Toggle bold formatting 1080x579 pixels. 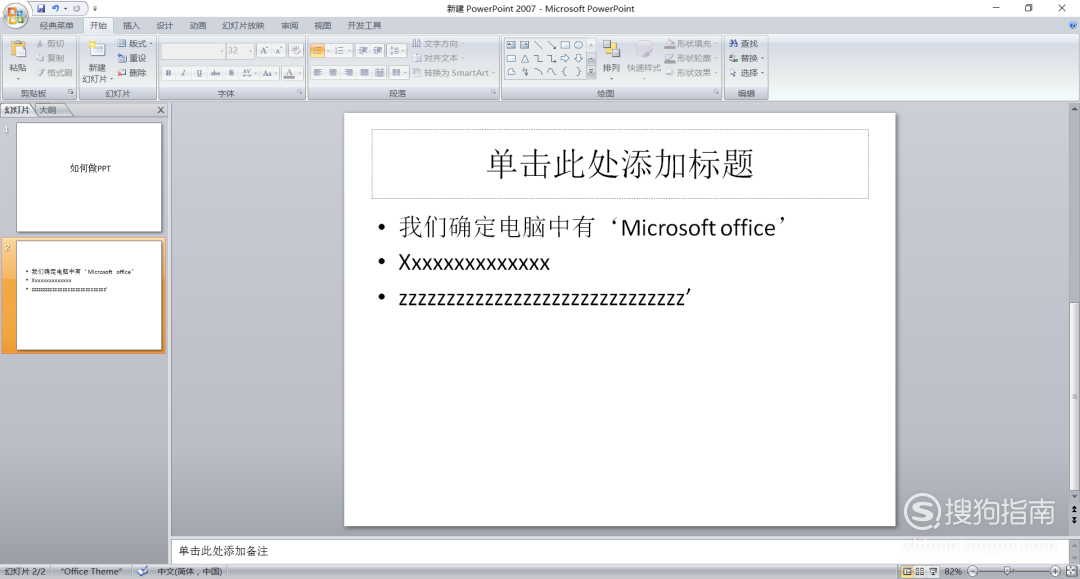168,72
